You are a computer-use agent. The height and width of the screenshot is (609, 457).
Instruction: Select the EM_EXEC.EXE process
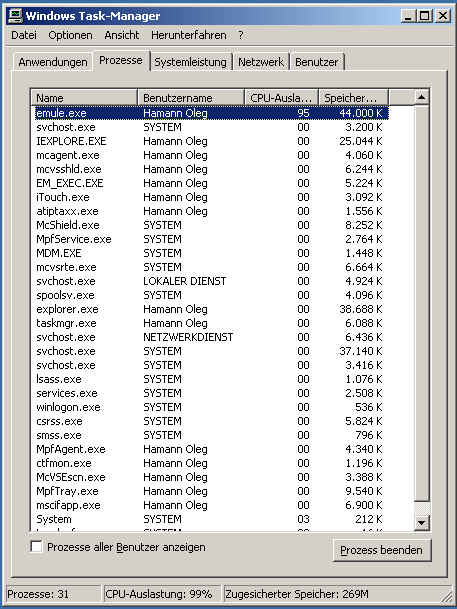click(x=210, y=183)
